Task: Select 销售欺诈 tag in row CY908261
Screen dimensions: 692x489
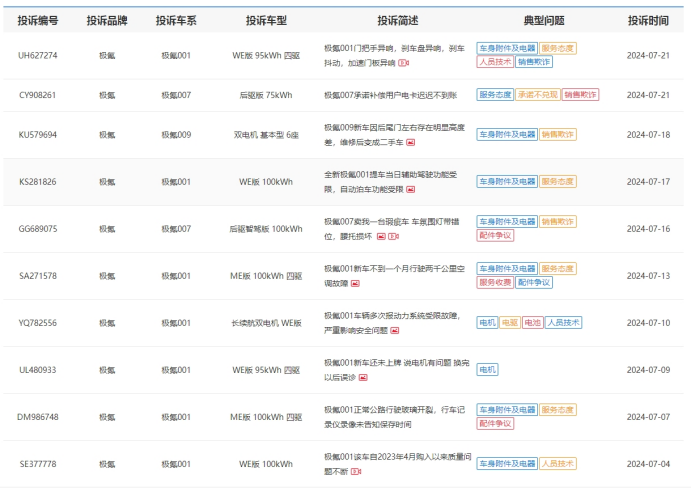Action: 580,94
